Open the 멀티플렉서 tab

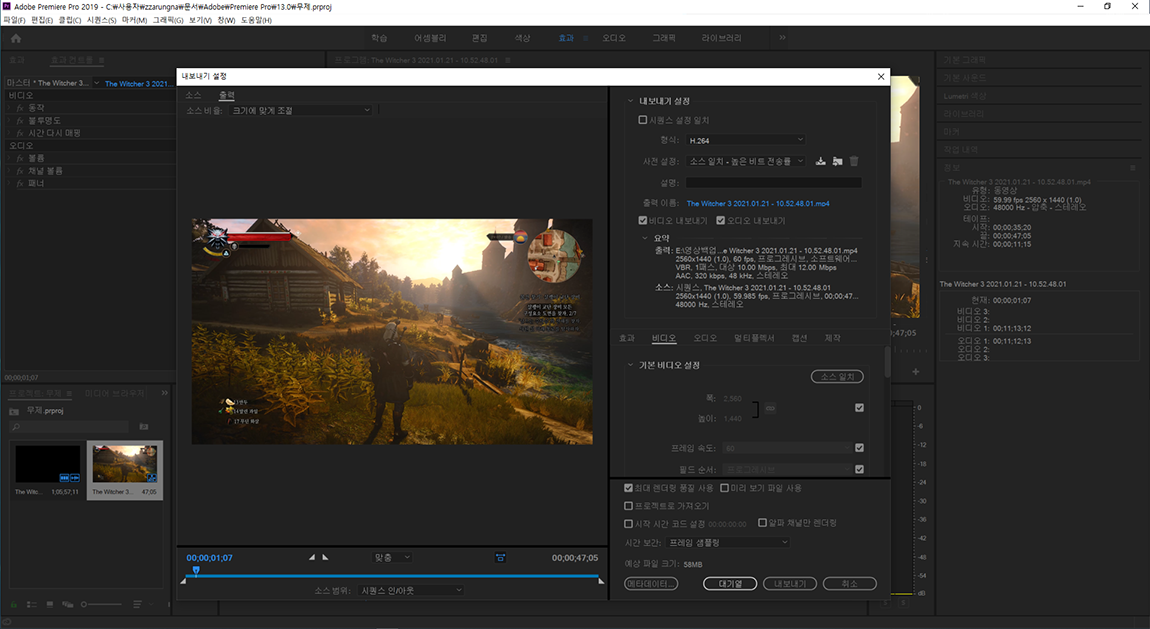pos(754,338)
